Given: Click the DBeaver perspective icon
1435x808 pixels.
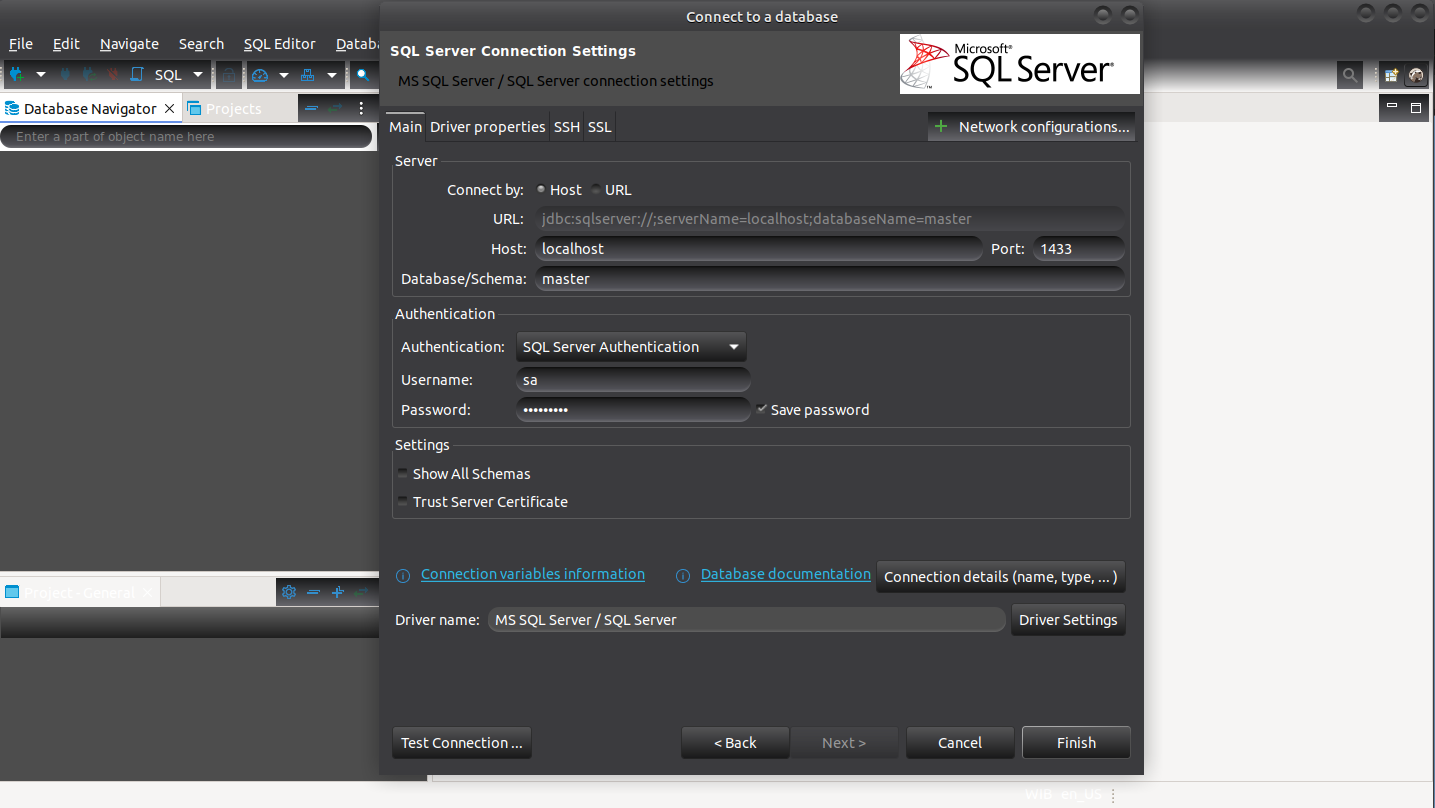Looking at the screenshot, I should [1416, 75].
